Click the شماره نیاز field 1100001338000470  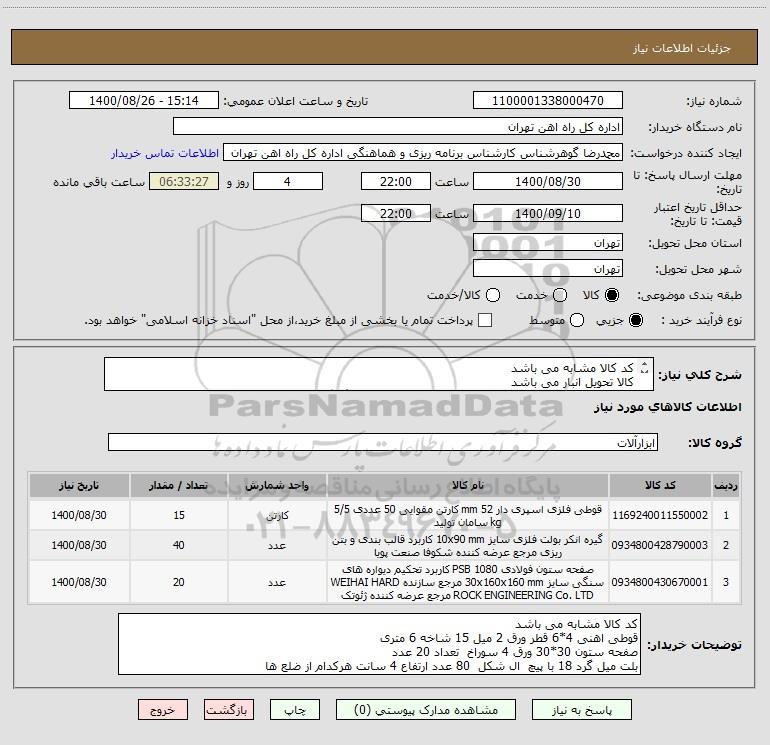point(548,101)
